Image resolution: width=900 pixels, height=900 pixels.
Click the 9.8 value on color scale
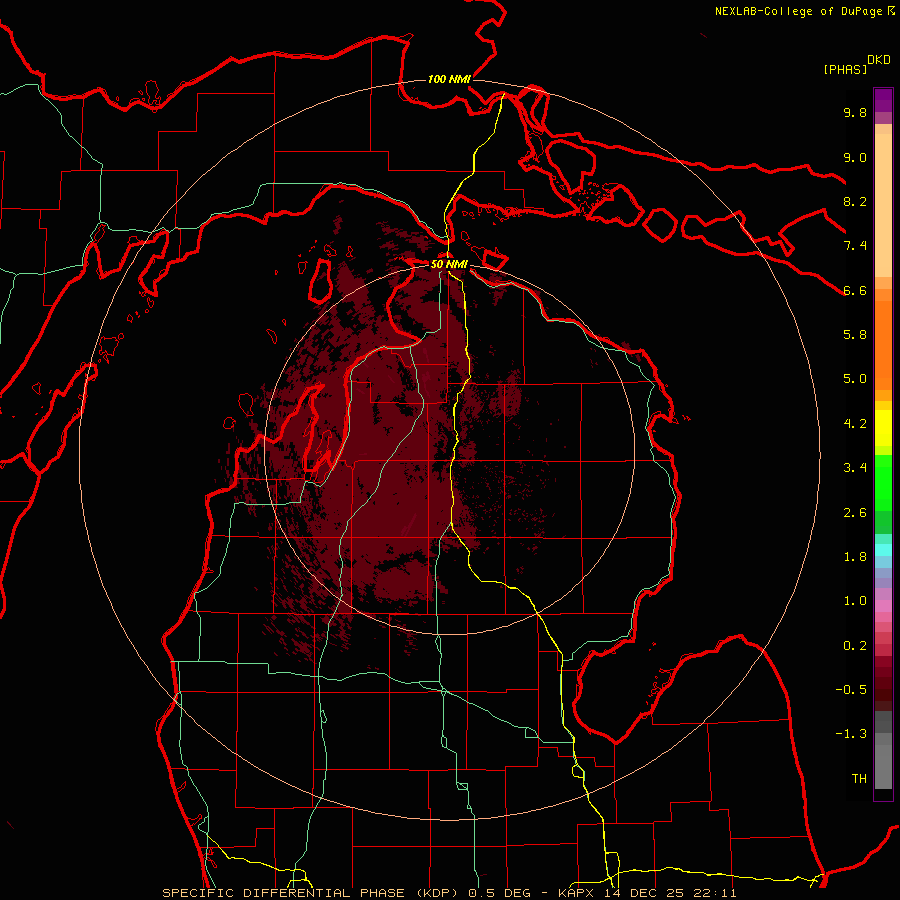click(855, 112)
